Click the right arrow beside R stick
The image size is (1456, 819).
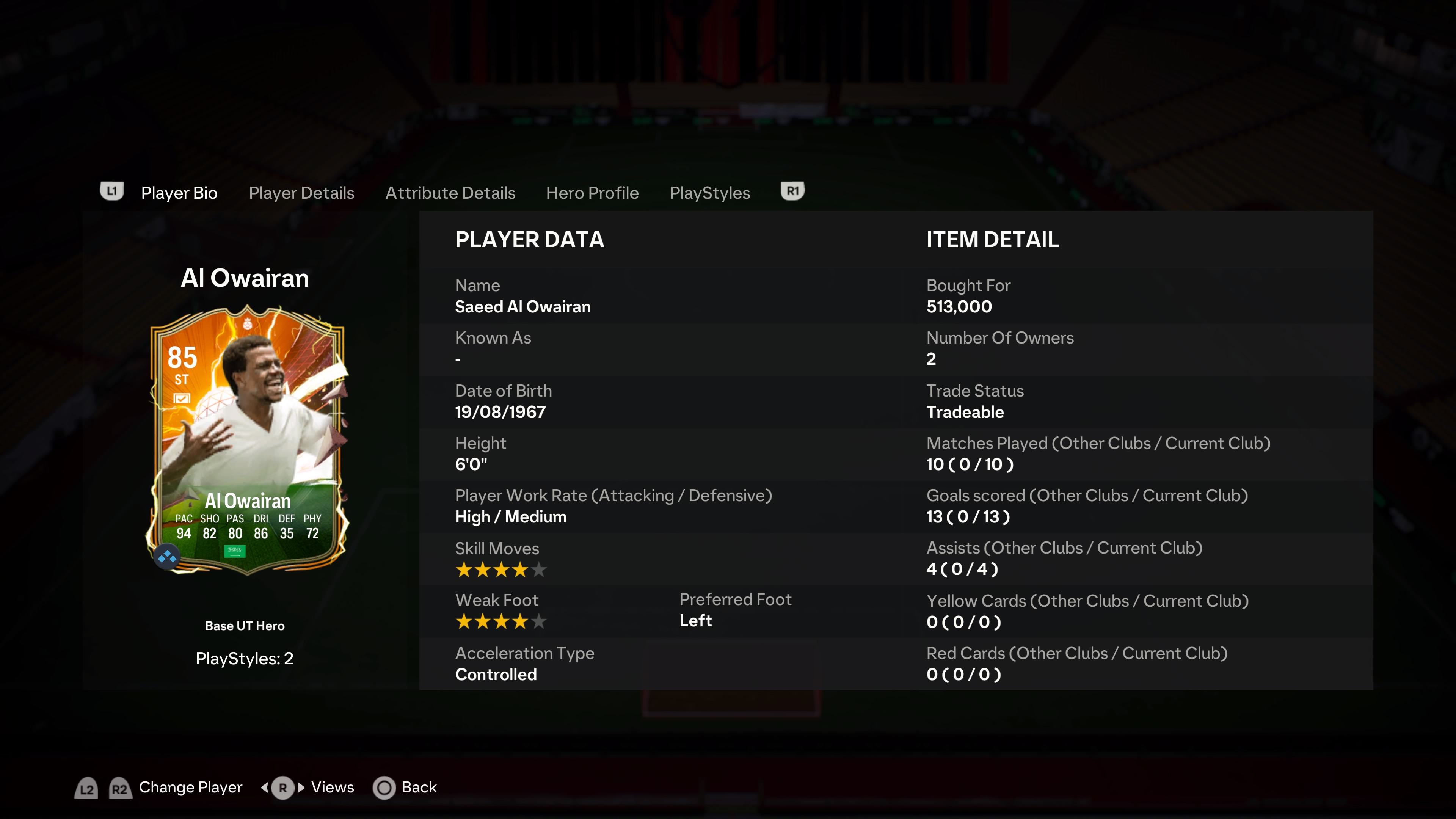click(x=301, y=788)
